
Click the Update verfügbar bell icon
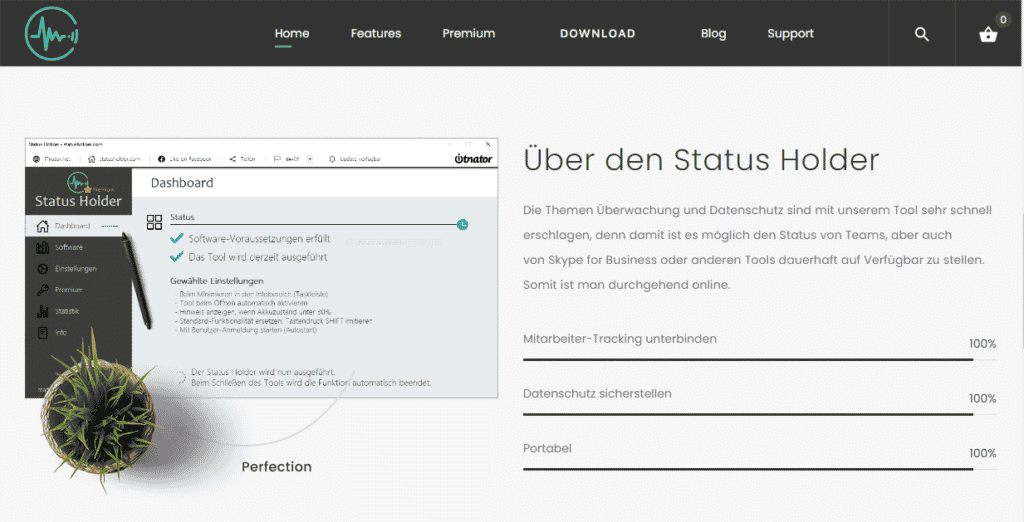pyautogui.click(x=332, y=159)
